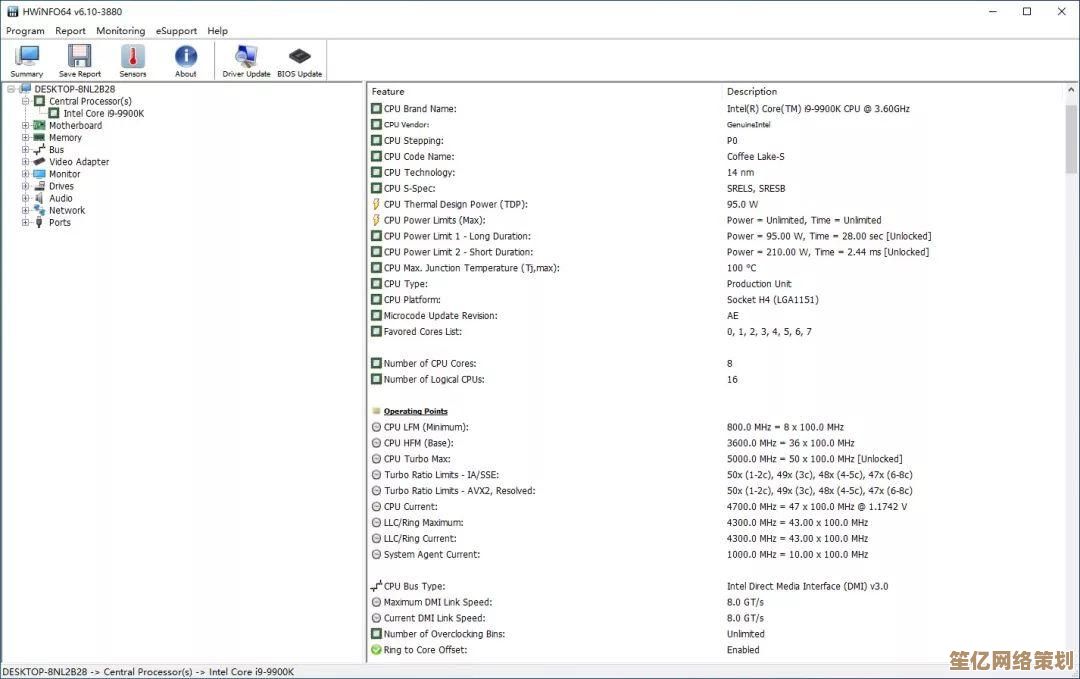Select Video Adapter in the tree
Viewport: 1080px width, 679px height.
click(79, 162)
